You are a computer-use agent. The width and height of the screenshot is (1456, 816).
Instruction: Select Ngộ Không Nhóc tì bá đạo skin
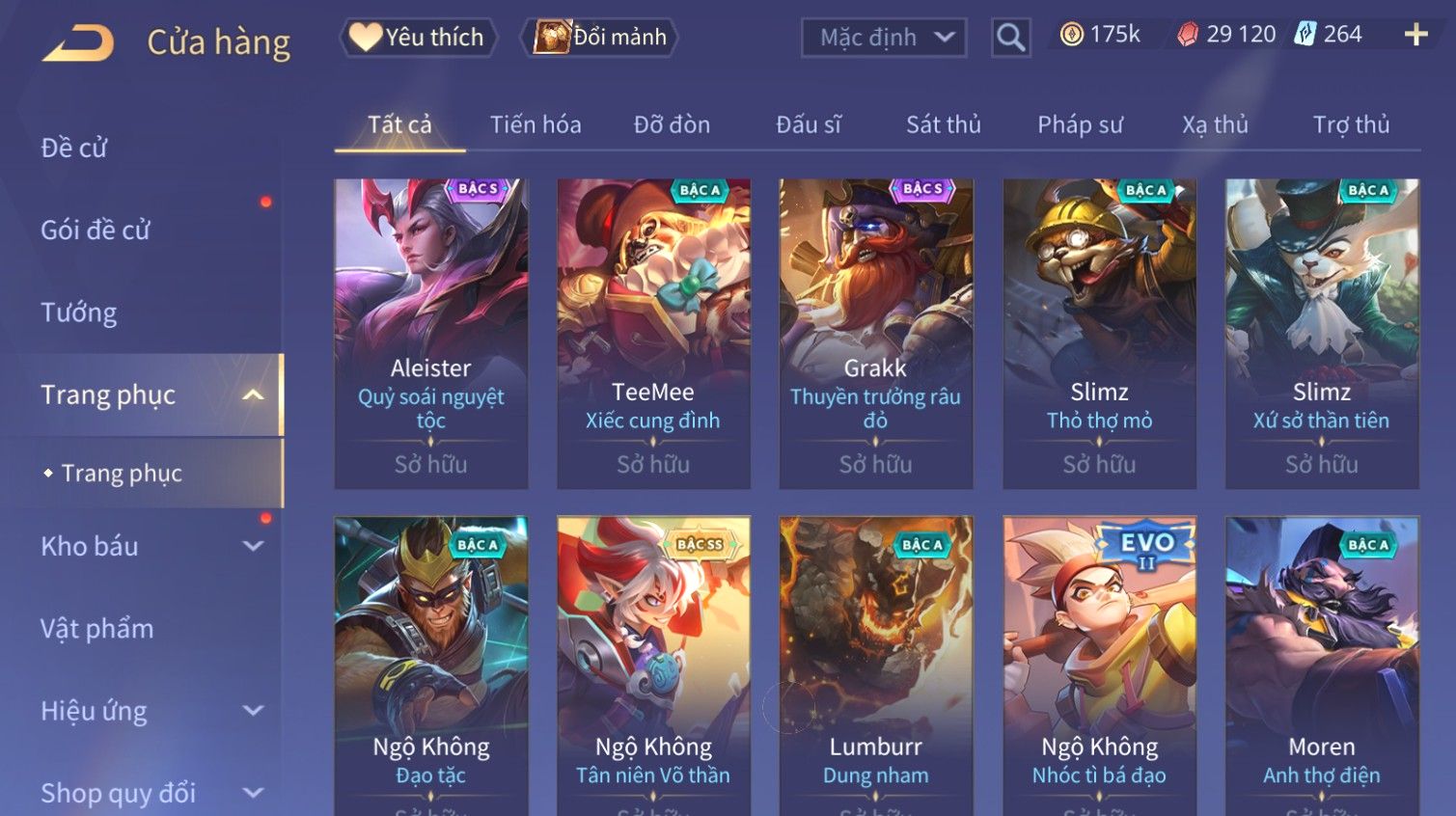pos(1099,666)
